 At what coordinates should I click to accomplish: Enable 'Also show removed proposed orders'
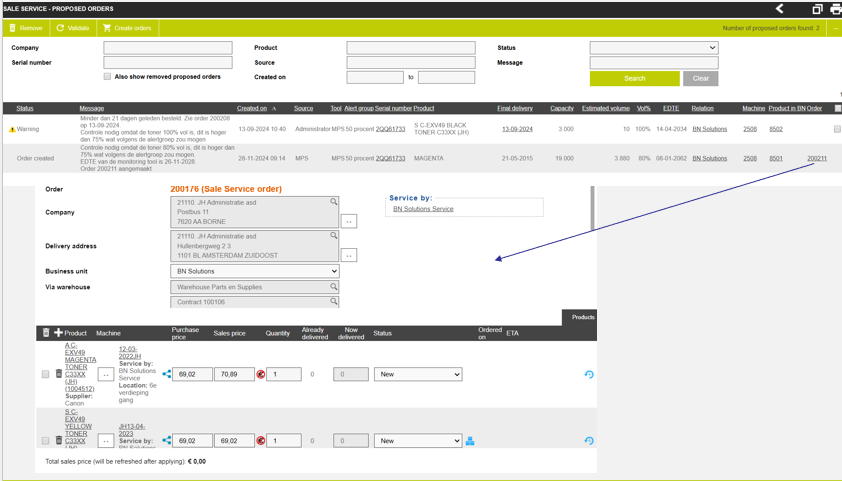108,77
